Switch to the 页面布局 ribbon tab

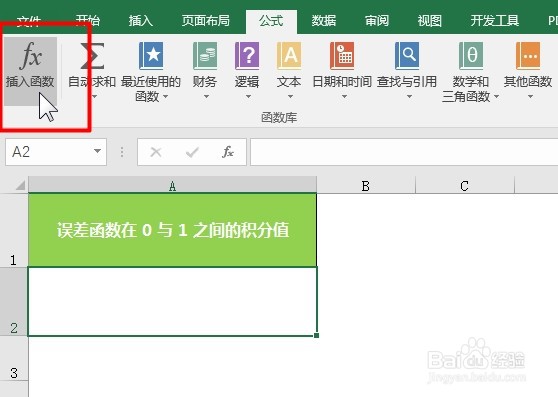(x=206, y=21)
